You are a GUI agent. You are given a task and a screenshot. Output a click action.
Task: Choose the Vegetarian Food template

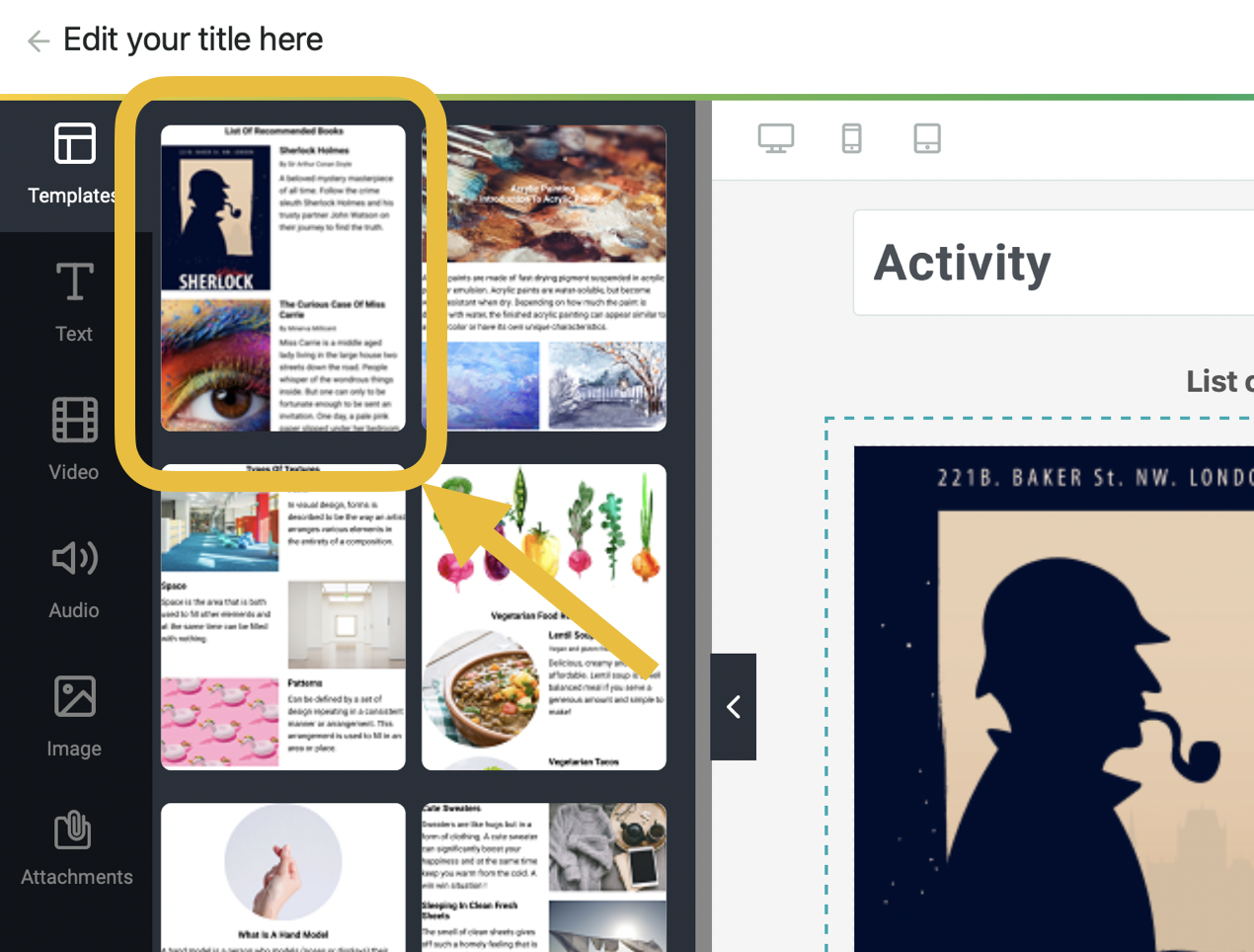(544, 617)
